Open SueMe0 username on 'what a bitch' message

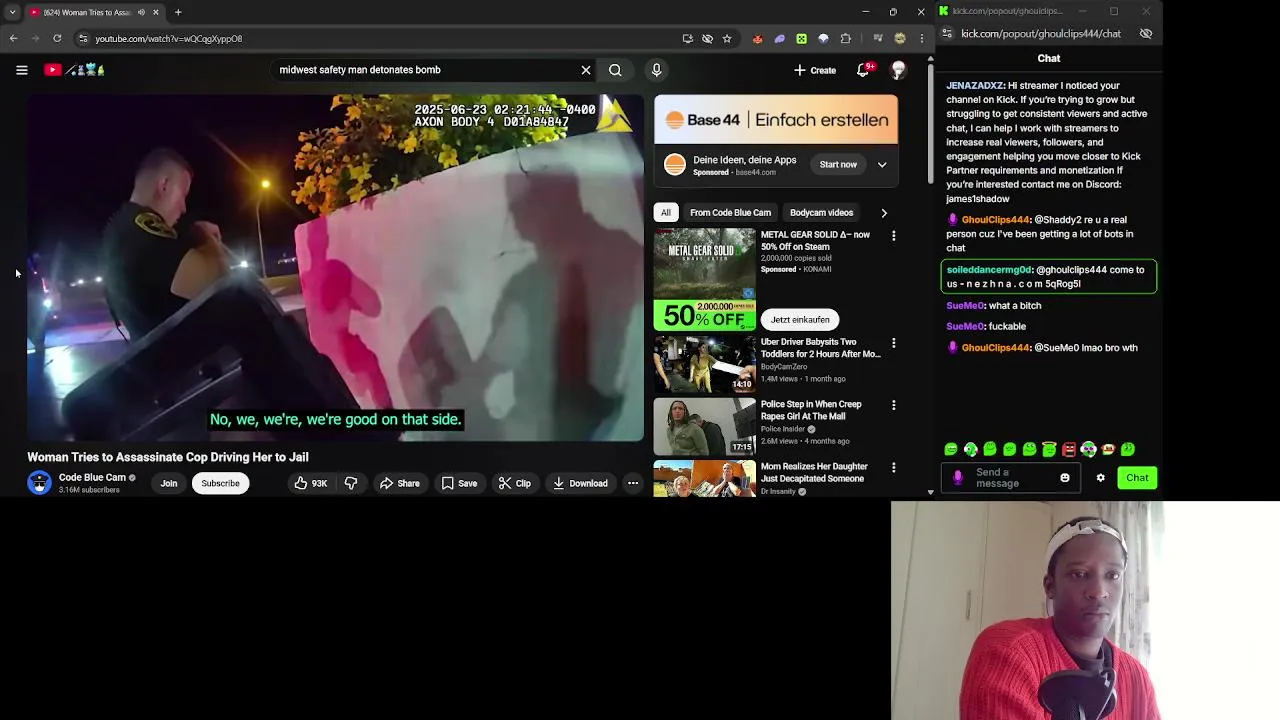[965, 306]
